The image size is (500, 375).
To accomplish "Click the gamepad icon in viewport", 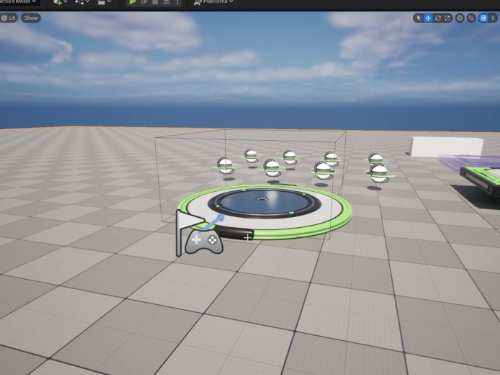I will tap(204, 241).
